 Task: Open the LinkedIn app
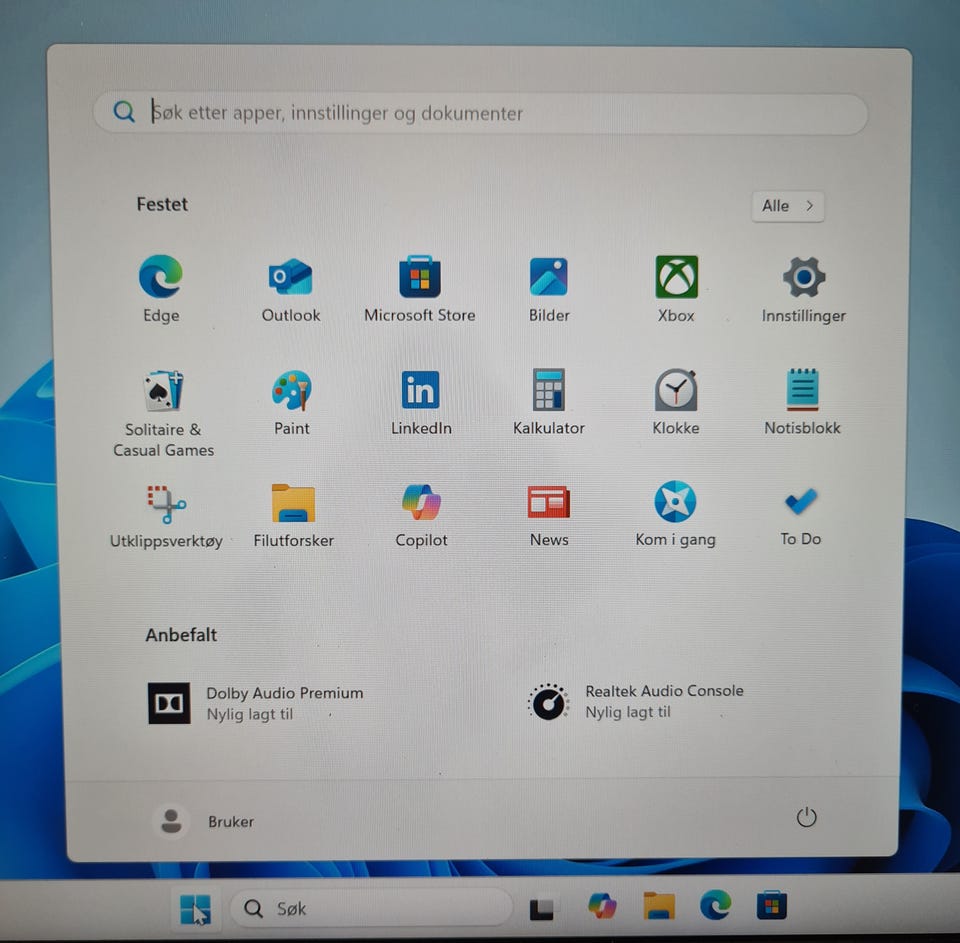pos(421,402)
